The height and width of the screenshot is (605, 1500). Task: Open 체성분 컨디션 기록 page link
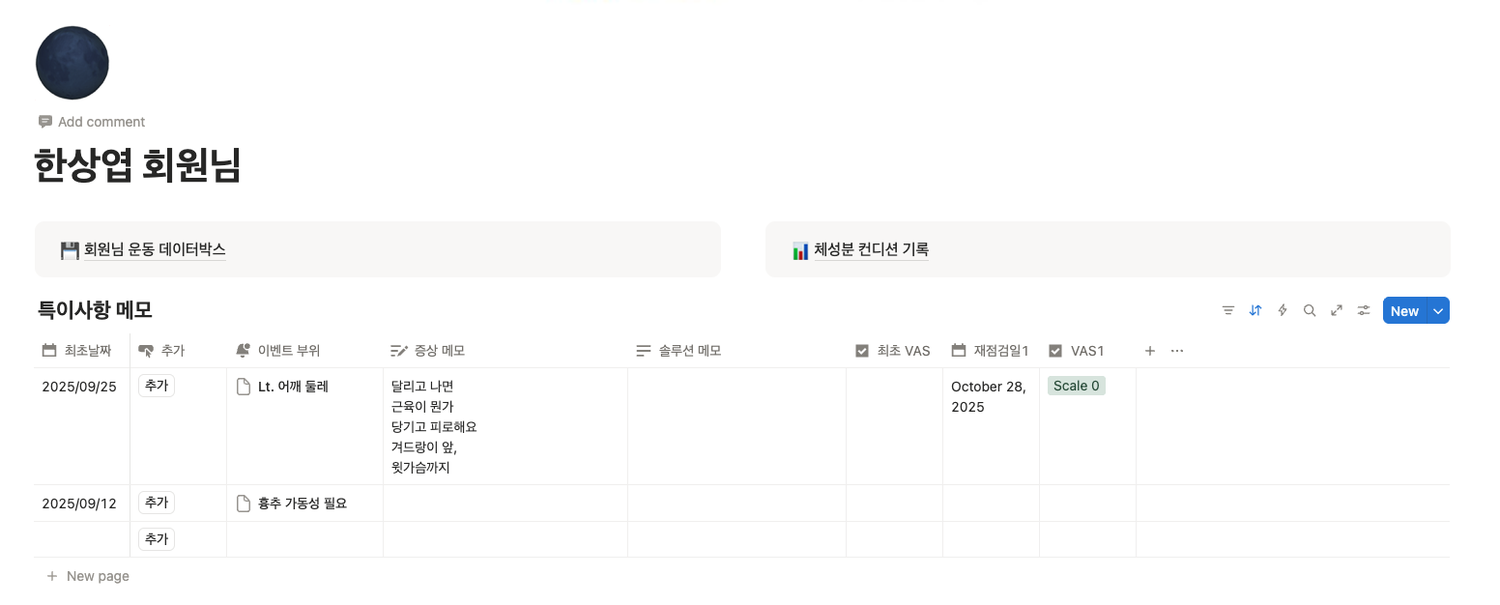(x=871, y=250)
